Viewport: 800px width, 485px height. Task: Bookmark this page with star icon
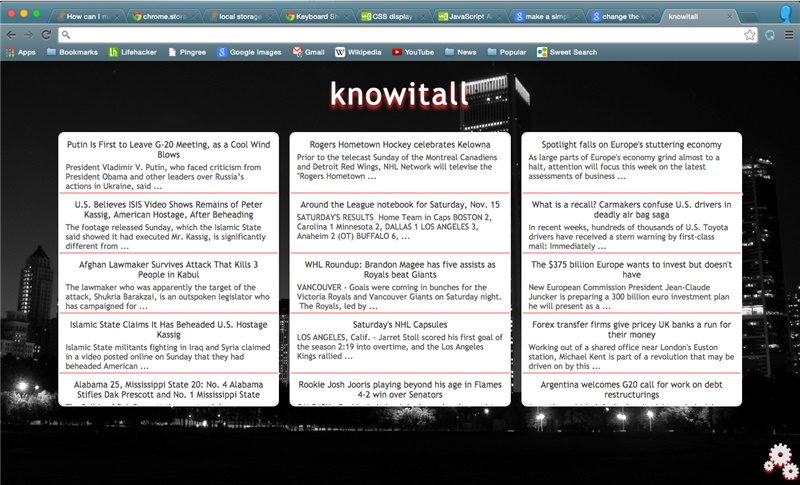coord(749,35)
